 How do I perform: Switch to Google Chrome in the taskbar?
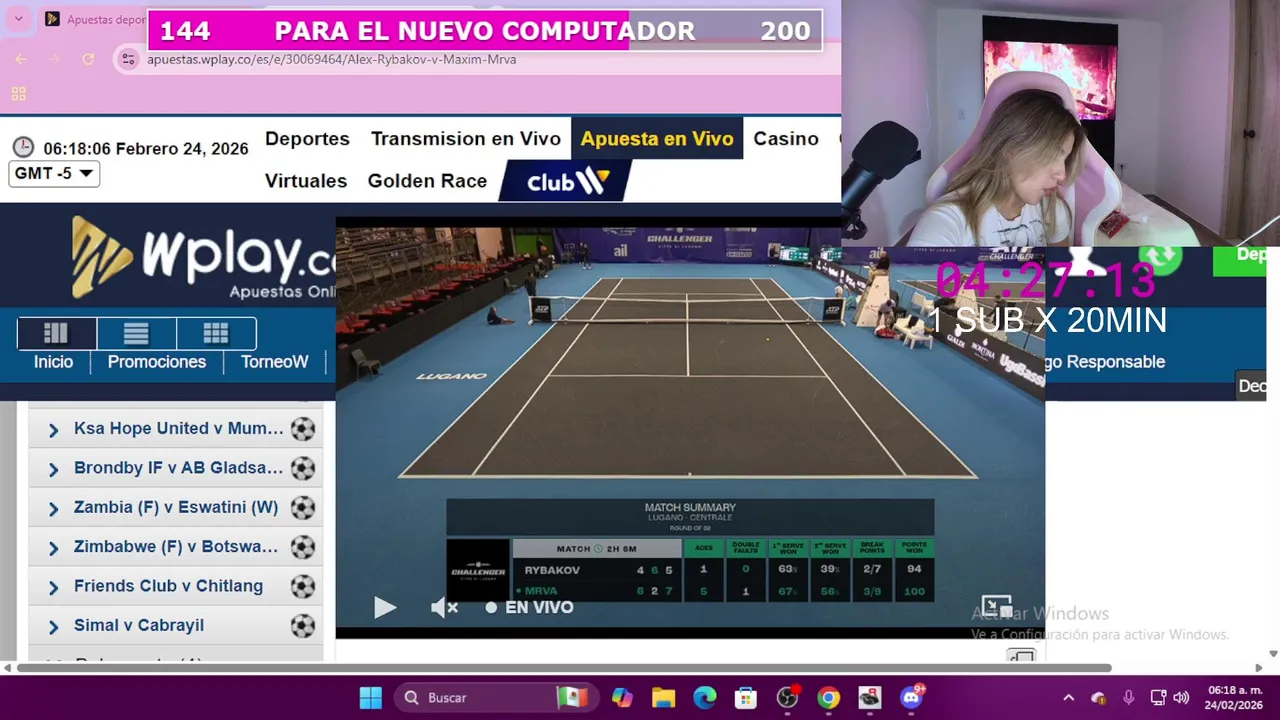(829, 697)
